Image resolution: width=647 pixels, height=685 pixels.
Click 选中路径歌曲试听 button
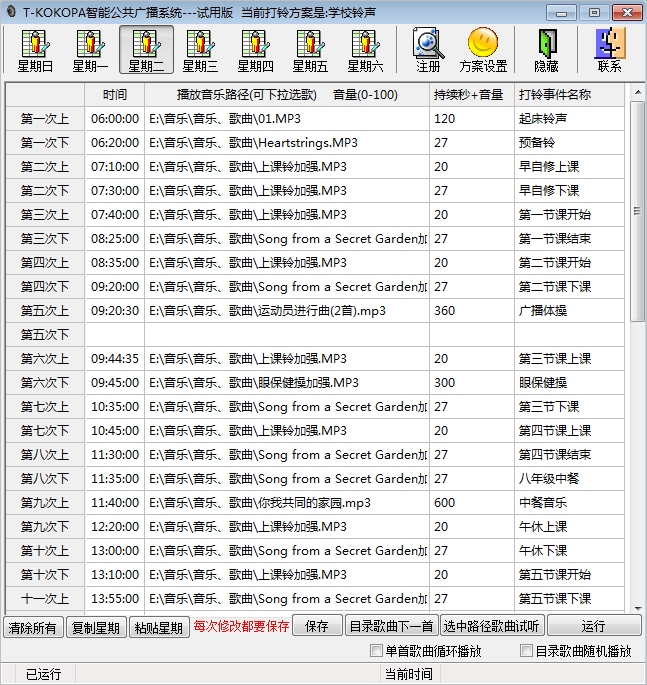(492, 626)
